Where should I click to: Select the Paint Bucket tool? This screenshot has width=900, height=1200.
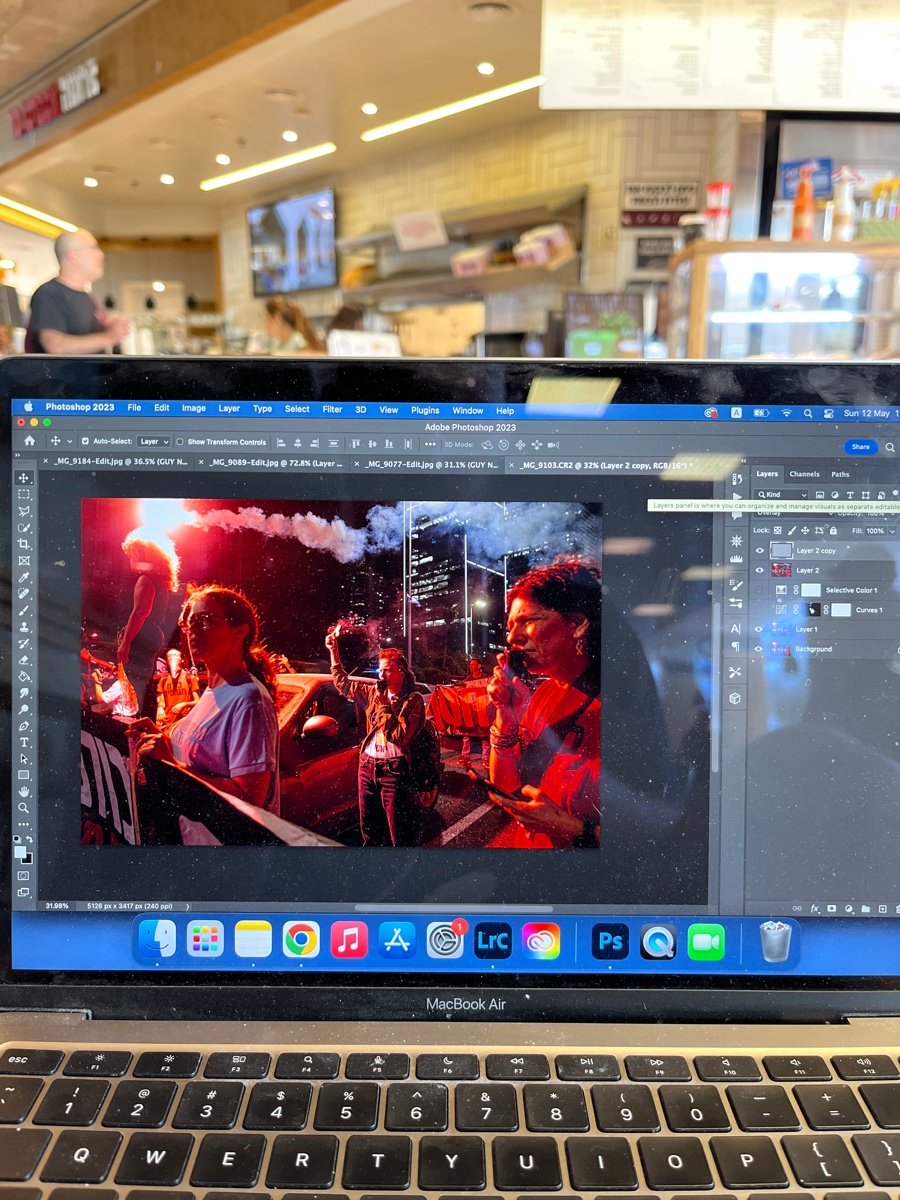click(24, 676)
